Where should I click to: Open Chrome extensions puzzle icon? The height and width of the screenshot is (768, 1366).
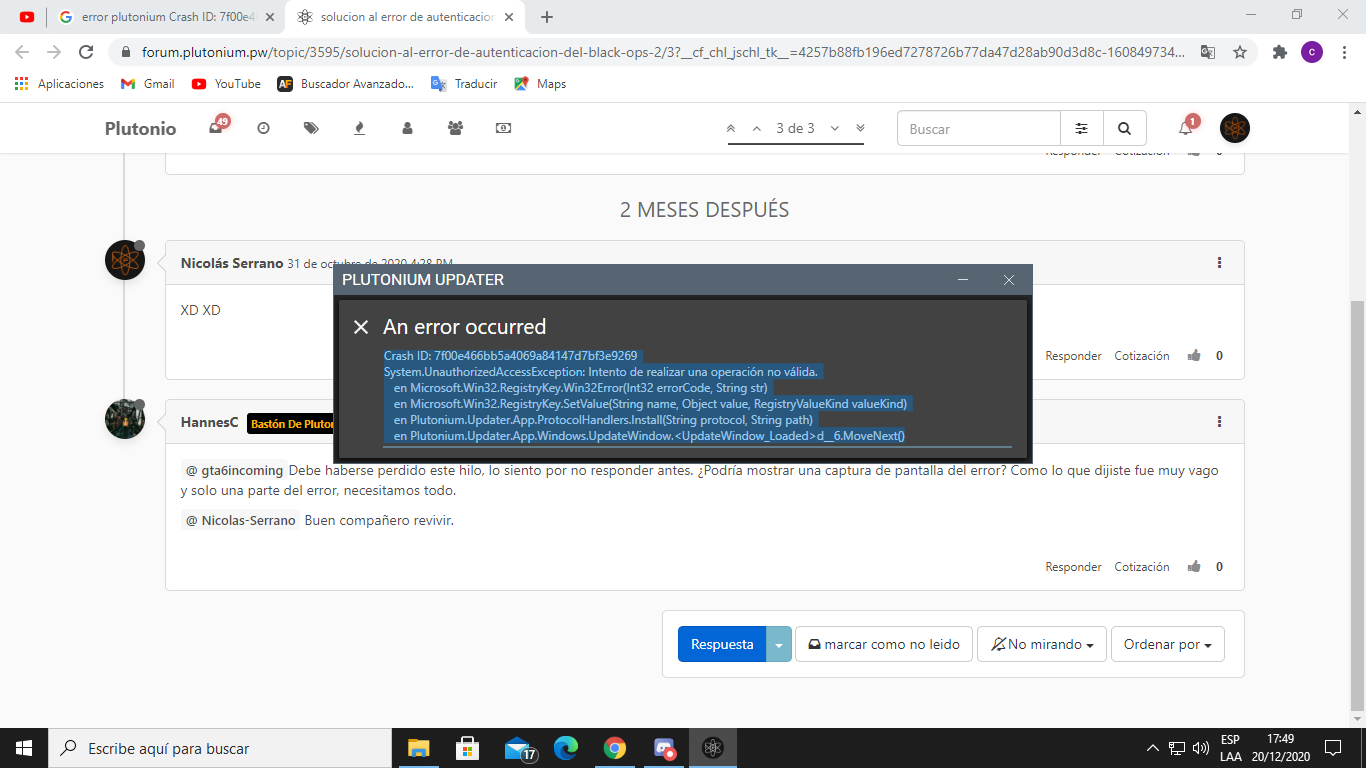[1279, 52]
